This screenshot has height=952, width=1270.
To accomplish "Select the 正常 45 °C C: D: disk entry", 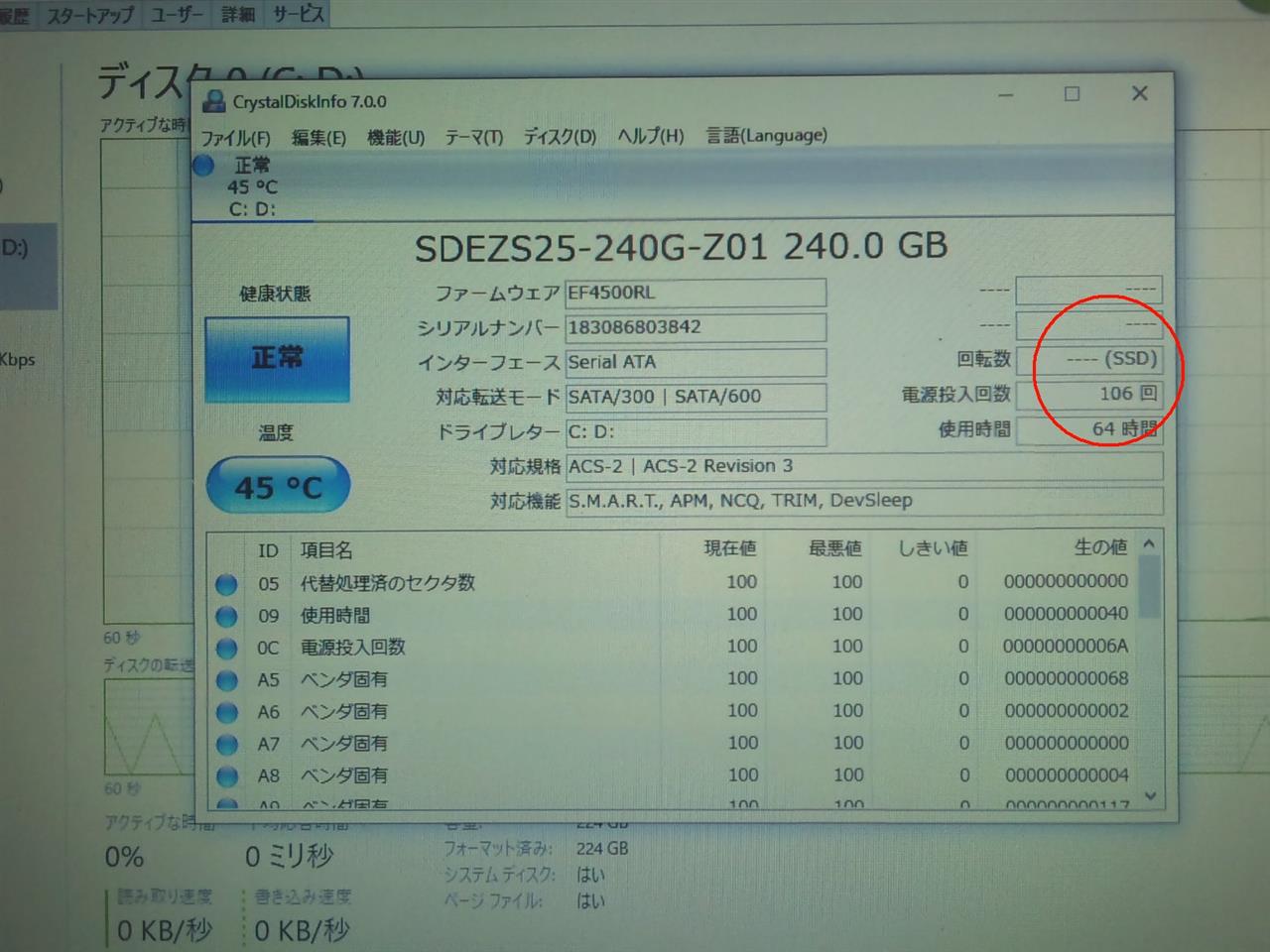I will 253,186.
